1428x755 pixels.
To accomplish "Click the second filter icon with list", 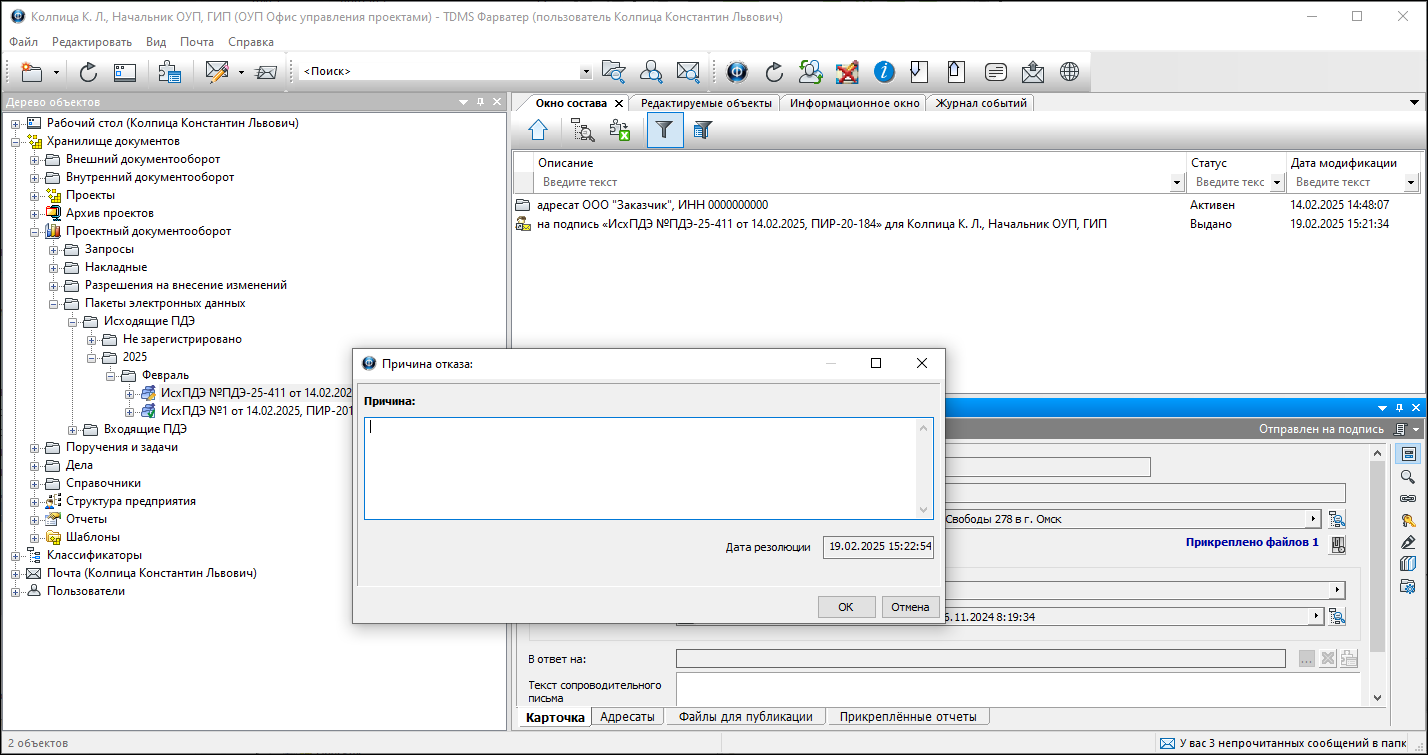I will pos(703,130).
